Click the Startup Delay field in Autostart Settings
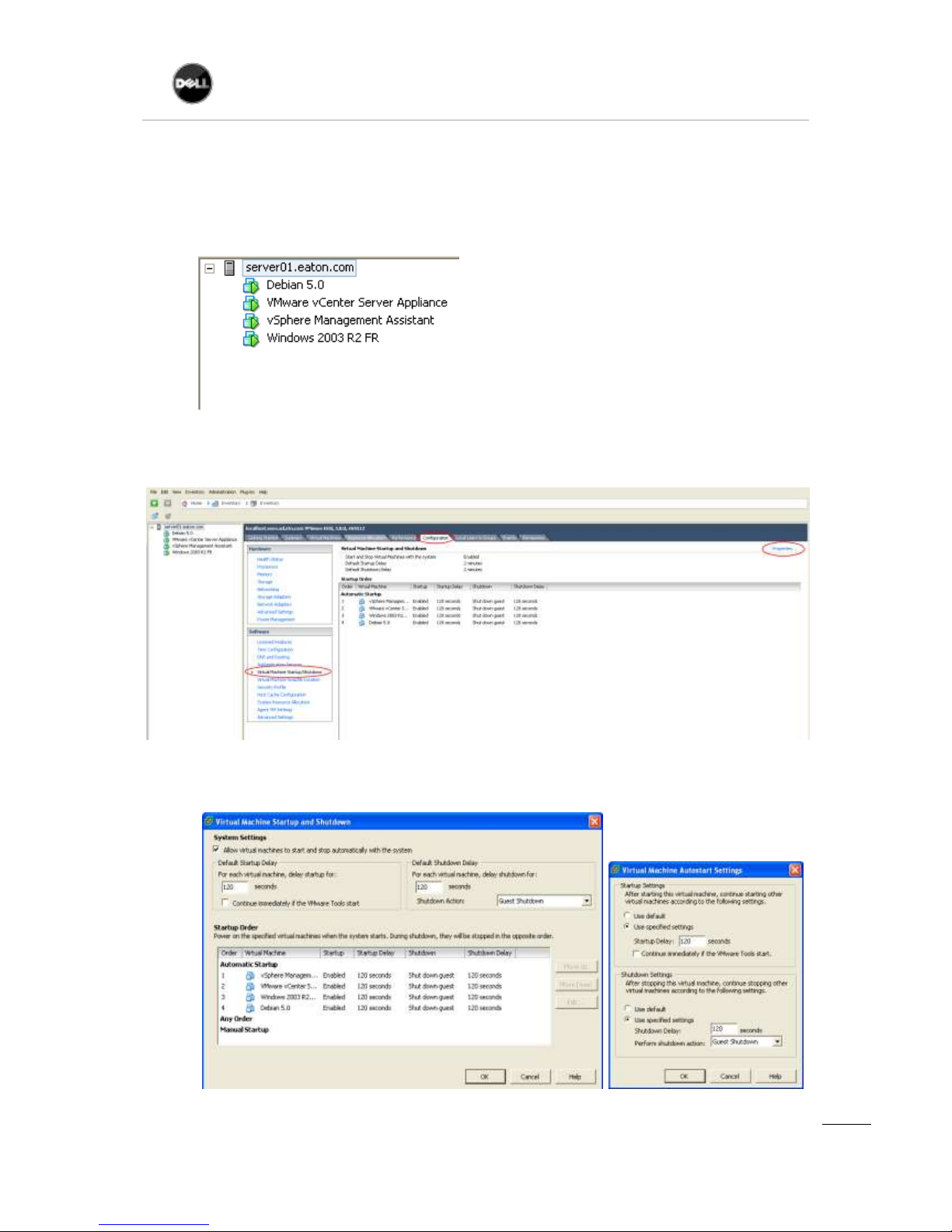Image resolution: width=952 pixels, height=1232 pixels. click(692, 941)
